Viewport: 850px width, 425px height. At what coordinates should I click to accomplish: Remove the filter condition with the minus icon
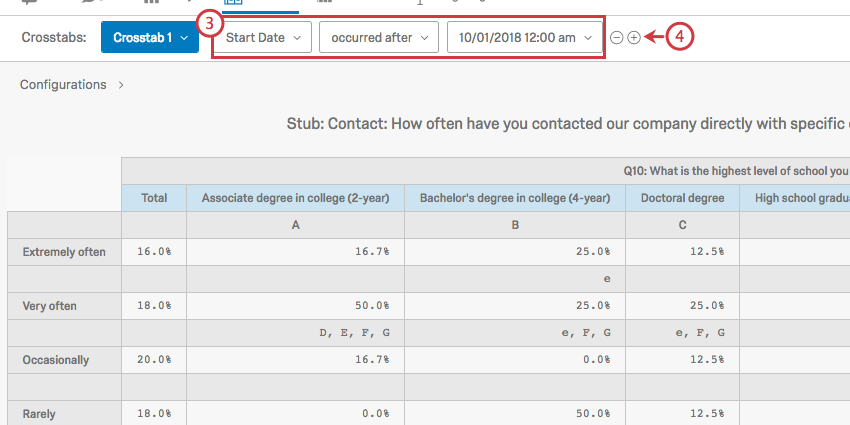(616, 37)
